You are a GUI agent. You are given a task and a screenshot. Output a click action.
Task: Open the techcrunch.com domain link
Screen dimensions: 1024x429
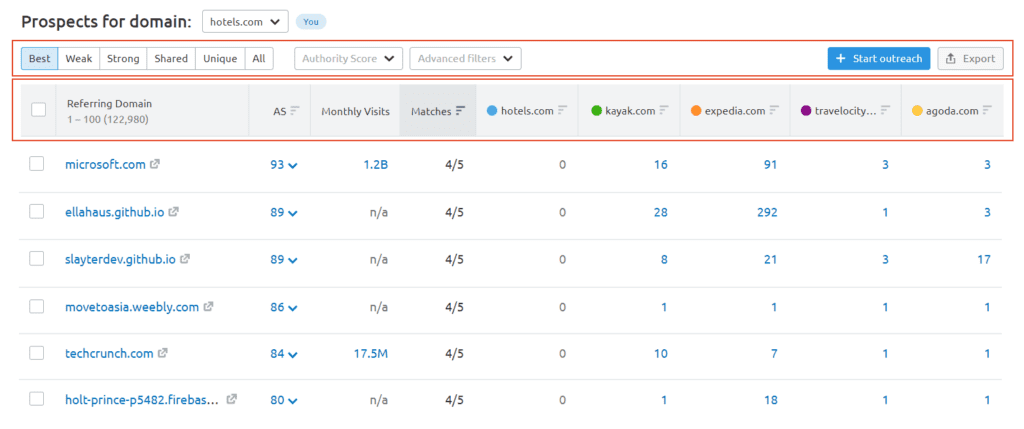pos(109,354)
